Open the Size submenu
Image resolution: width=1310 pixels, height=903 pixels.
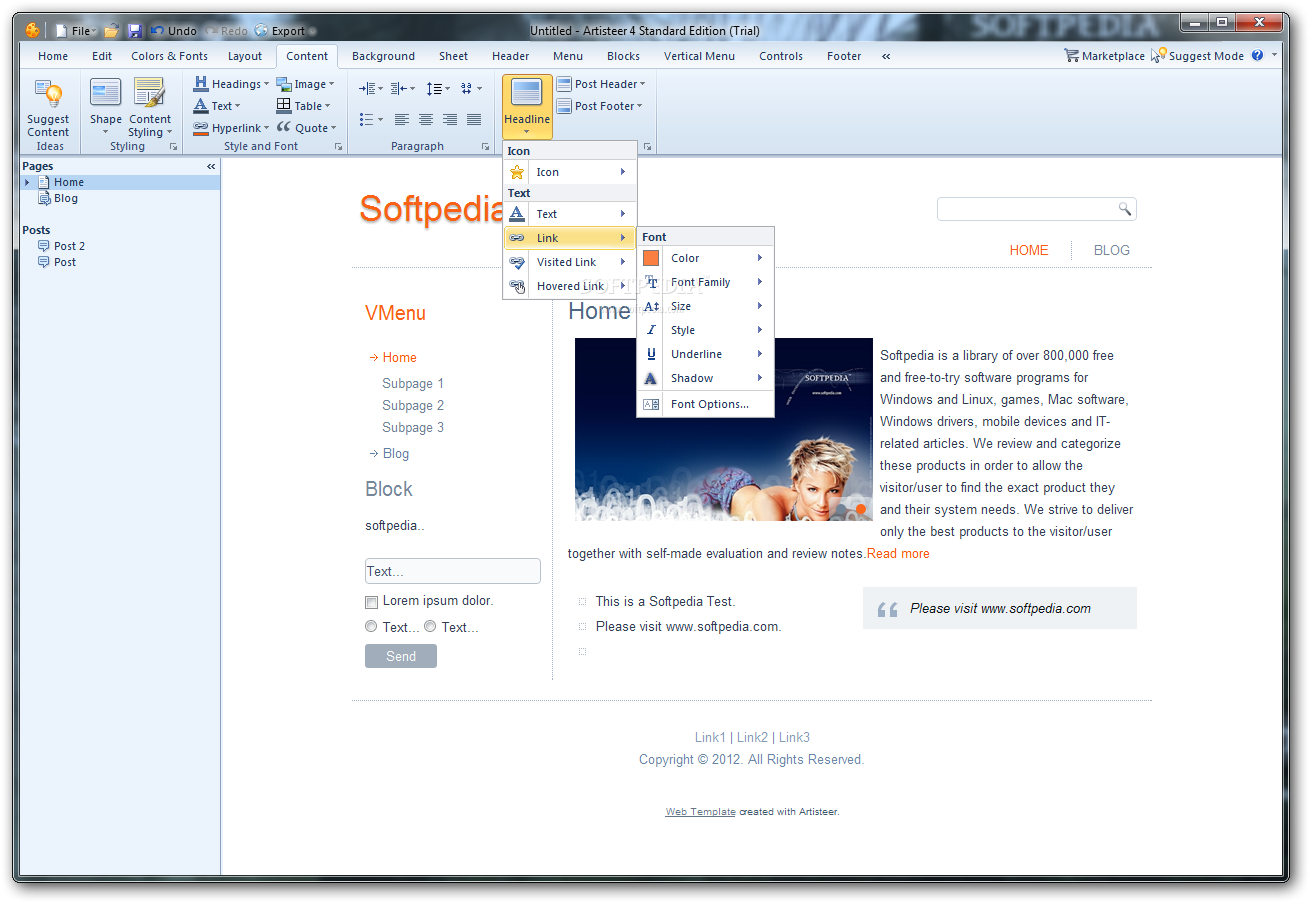[705, 306]
